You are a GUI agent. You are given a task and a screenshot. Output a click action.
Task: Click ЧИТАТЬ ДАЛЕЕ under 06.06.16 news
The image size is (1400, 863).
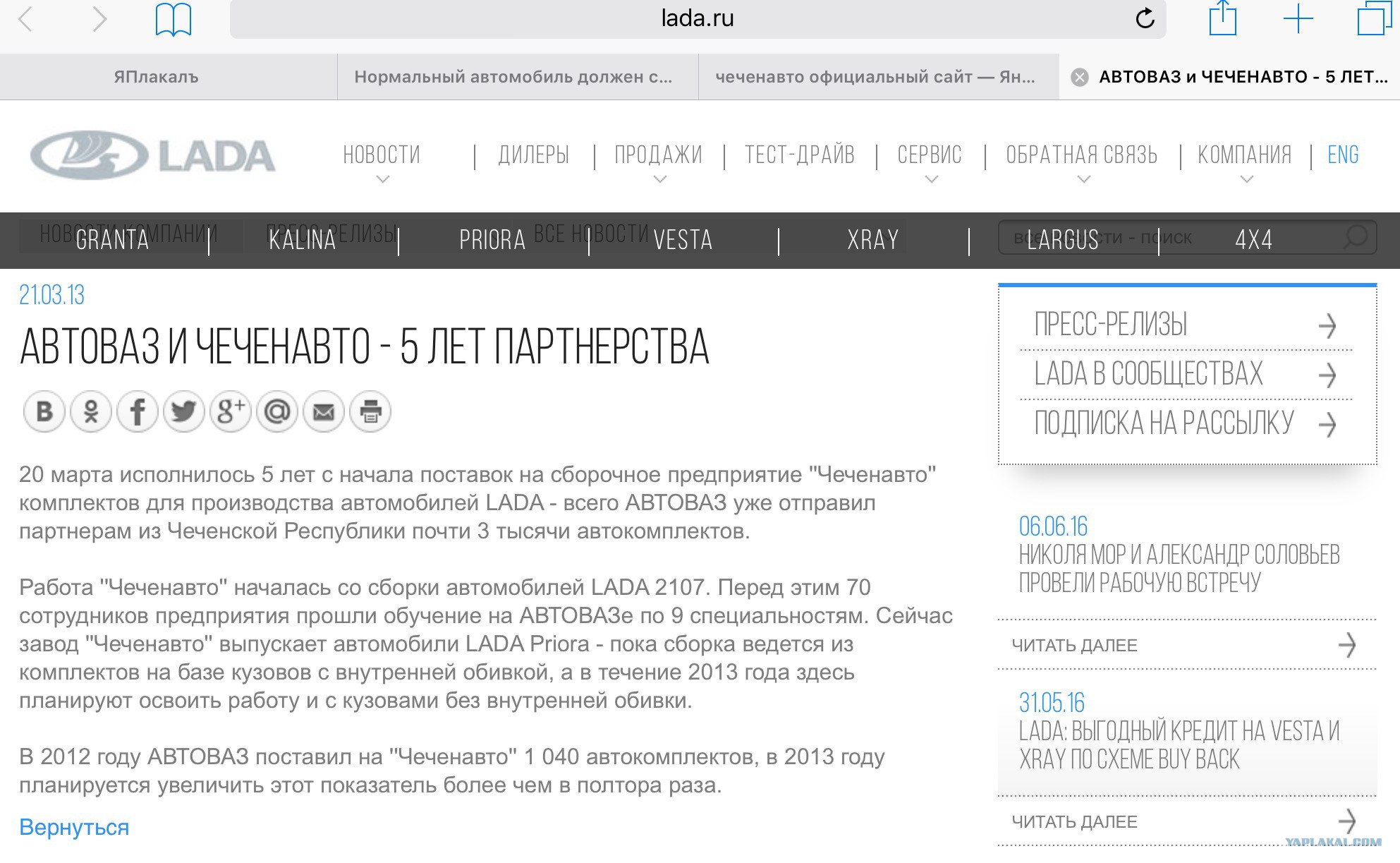tap(1074, 645)
